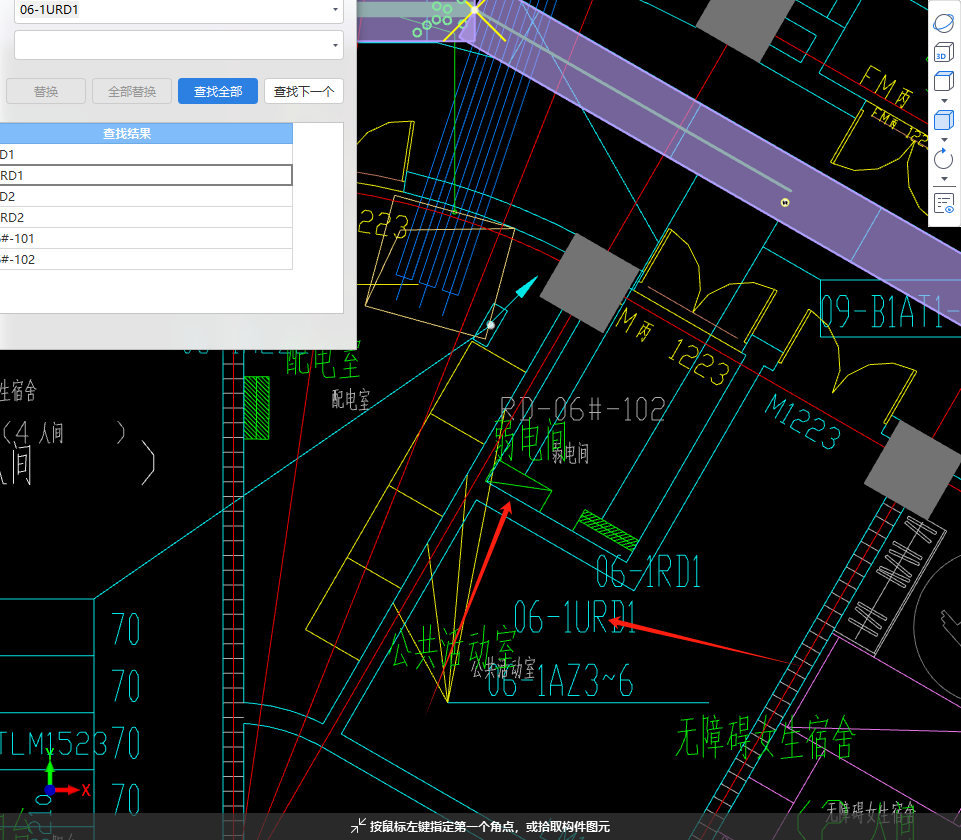
Task: Open the display settings list icon with the eye
Action: (944, 203)
